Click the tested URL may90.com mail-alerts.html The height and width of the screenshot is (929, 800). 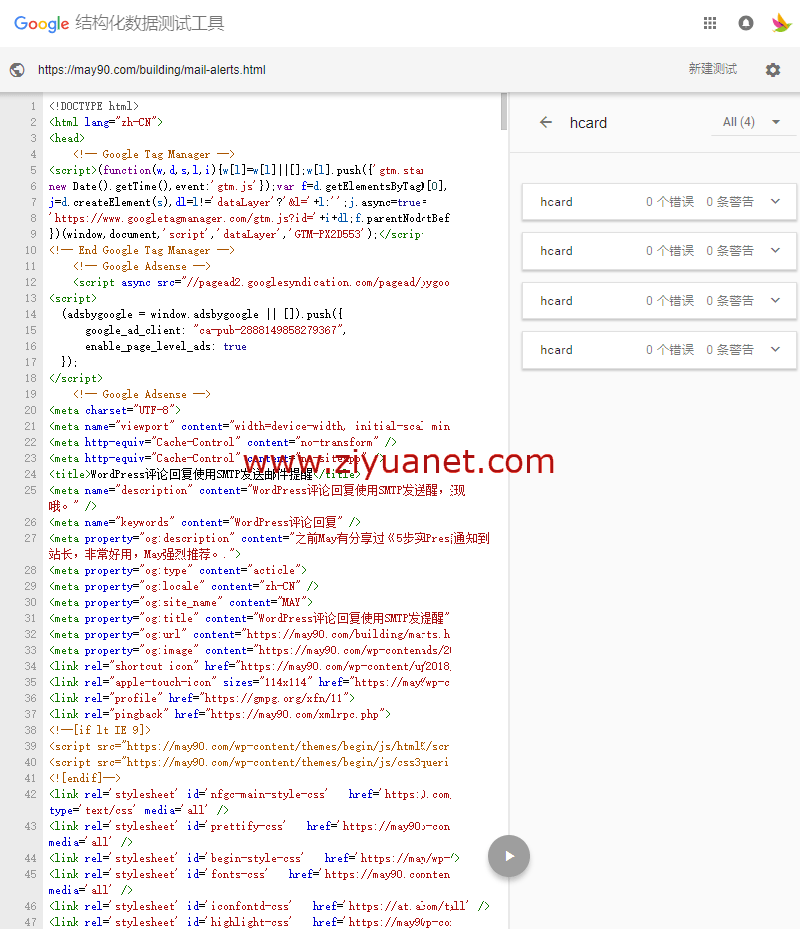click(152, 70)
